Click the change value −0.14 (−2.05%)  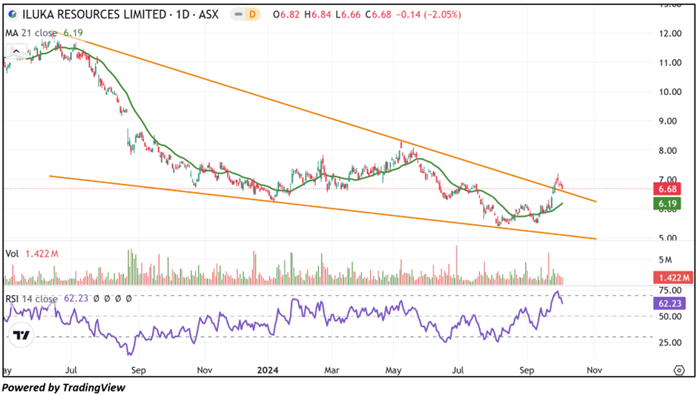coord(429,15)
